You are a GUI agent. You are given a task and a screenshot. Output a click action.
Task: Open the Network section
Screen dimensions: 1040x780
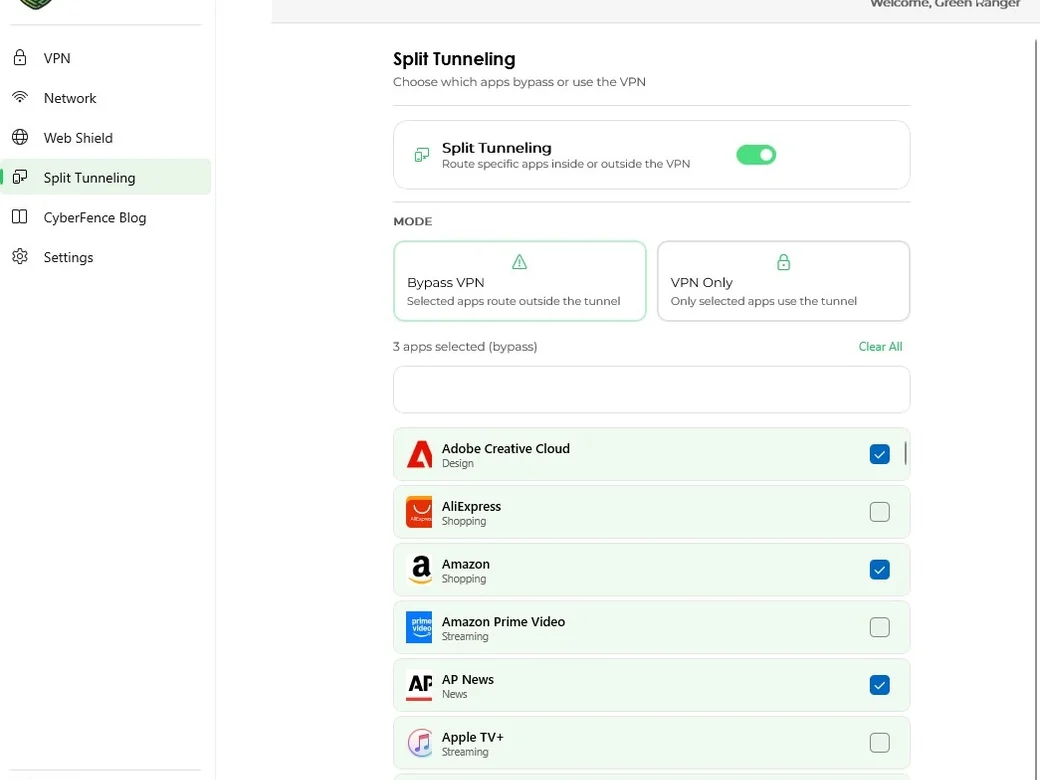pos(106,98)
